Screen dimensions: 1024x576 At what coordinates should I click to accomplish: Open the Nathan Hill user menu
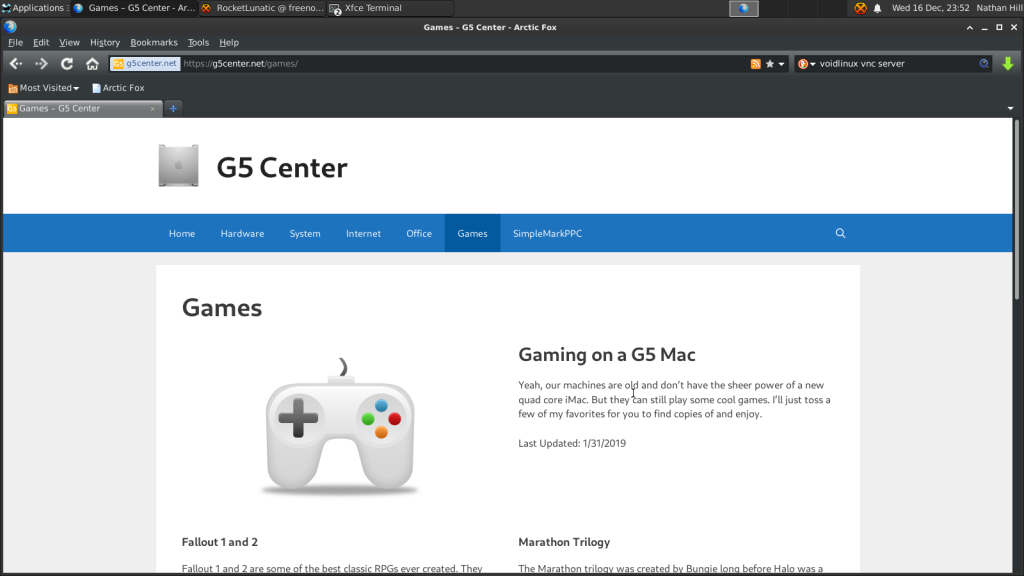pyautogui.click(x=999, y=8)
